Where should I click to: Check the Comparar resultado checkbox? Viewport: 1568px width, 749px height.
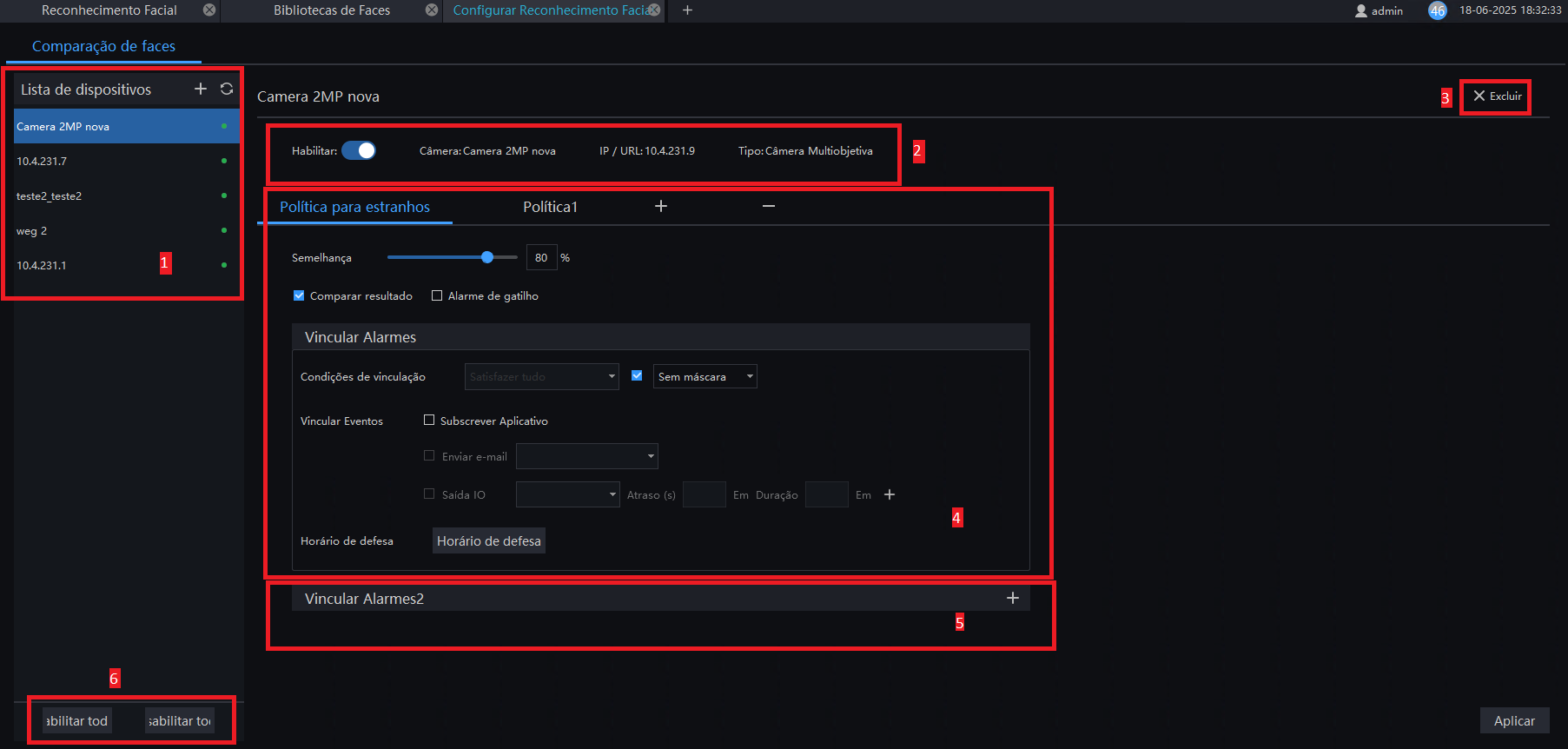pyautogui.click(x=299, y=295)
